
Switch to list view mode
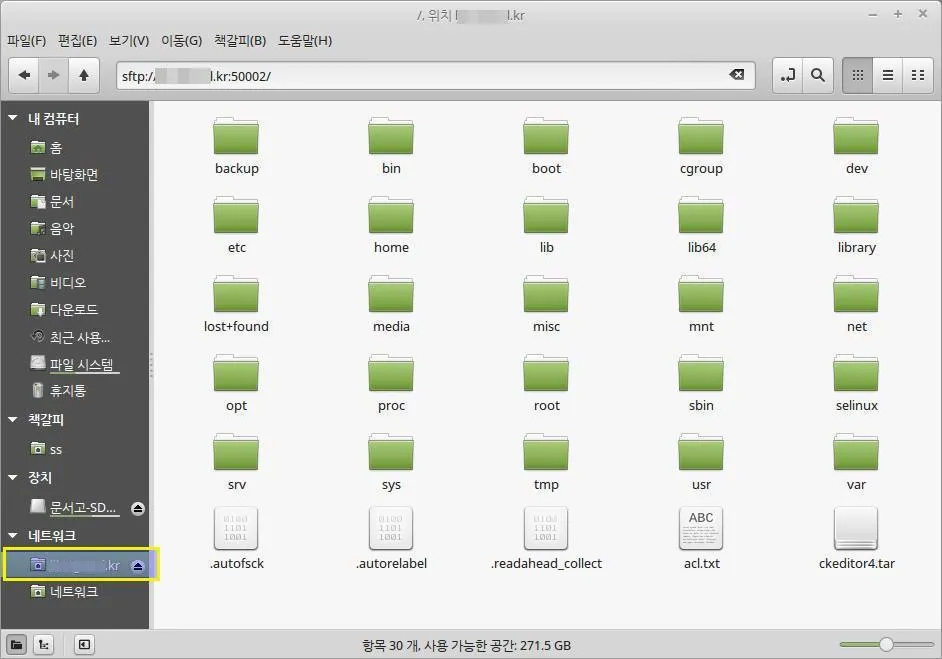(886, 75)
